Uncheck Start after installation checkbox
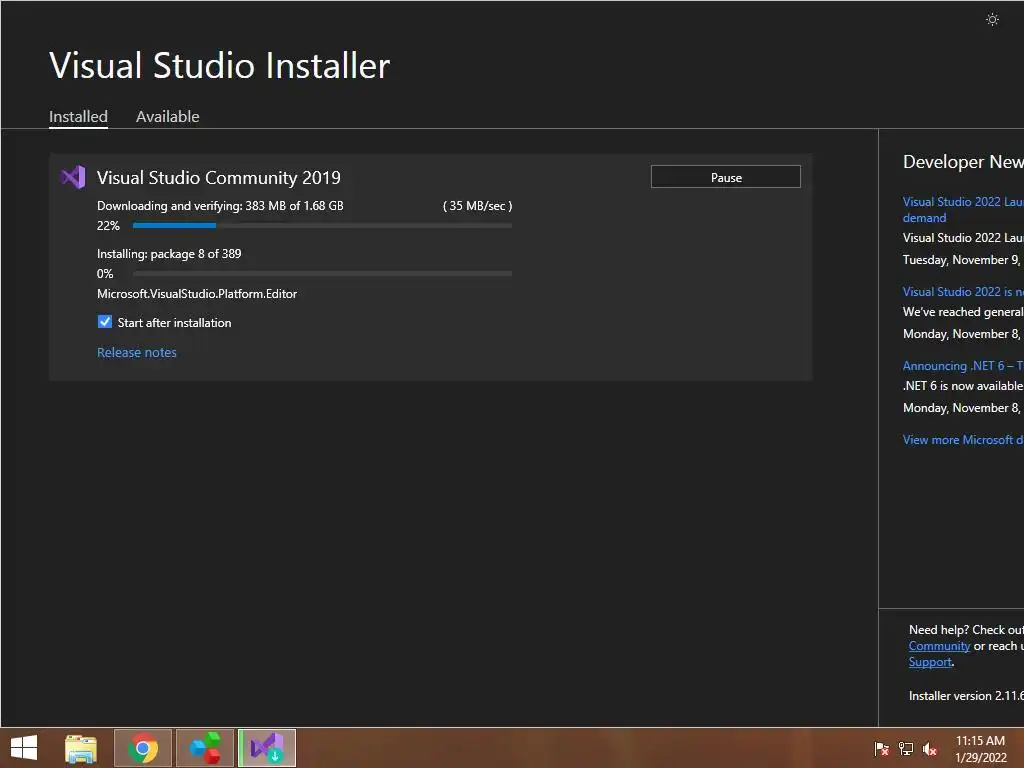The height and width of the screenshot is (768, 1024). click(104, 322)
